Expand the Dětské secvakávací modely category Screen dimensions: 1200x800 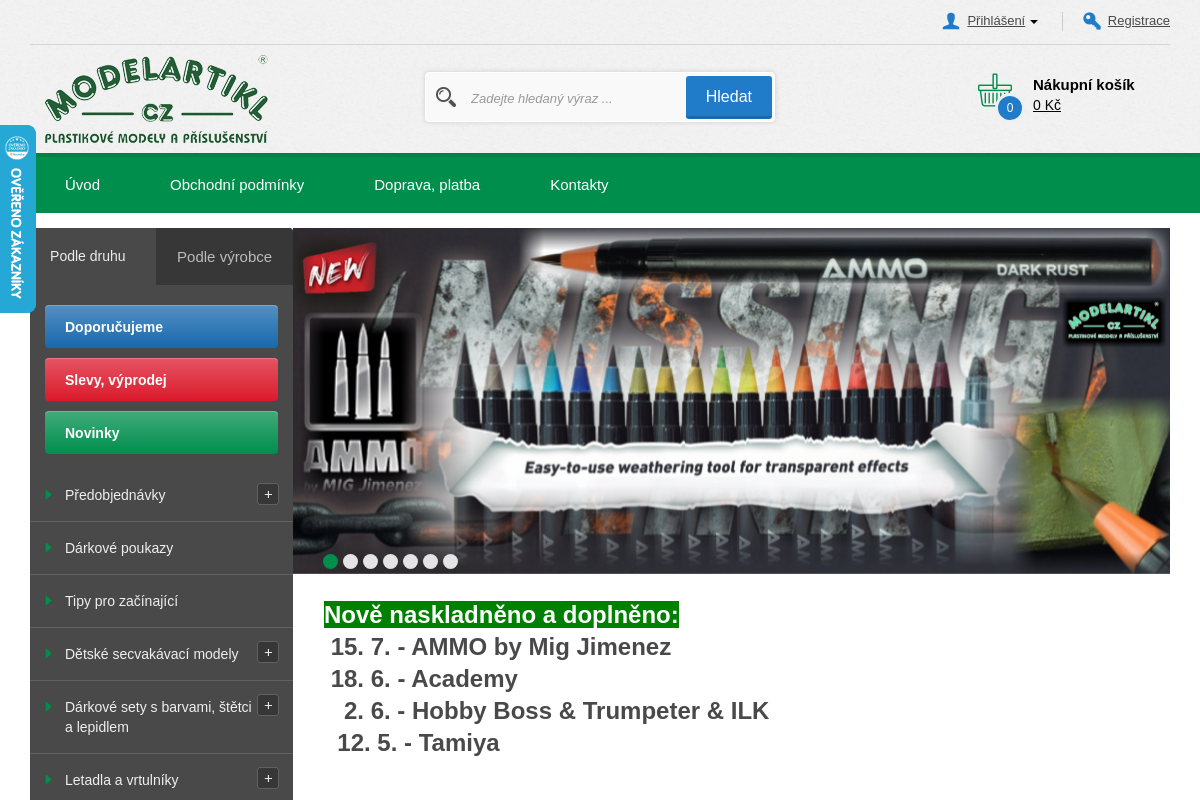coord(268,652)
